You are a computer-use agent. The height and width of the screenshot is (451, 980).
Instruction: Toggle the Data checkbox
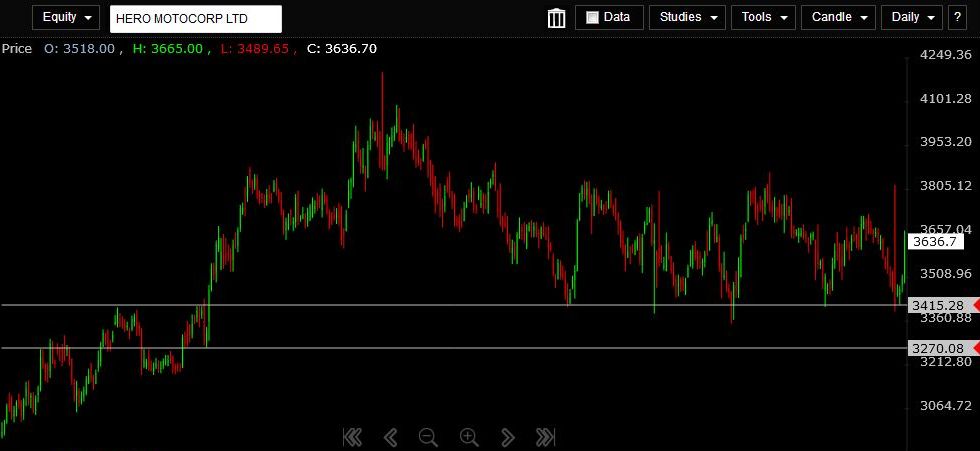pyautogui.click(x=593, y=18)
